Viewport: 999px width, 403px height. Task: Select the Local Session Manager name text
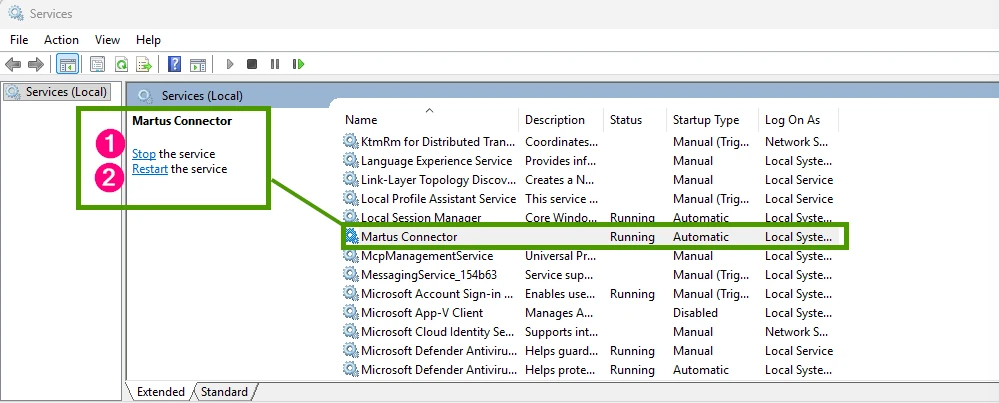click(x=421, y=218)
